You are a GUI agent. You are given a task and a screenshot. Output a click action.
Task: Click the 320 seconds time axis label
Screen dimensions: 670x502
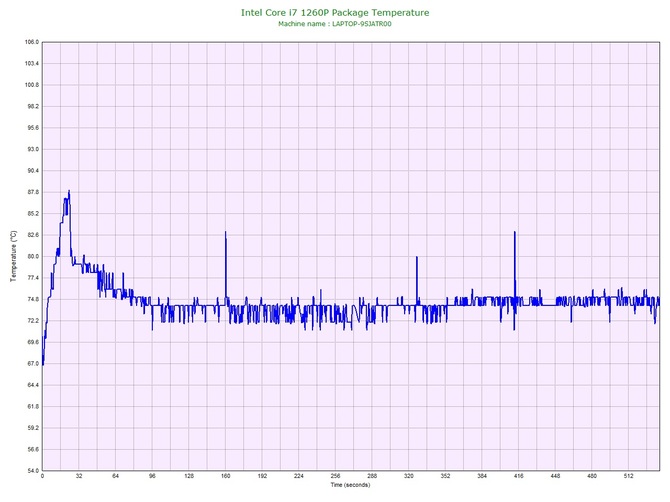pyautogui.click(x=409, y=476)
